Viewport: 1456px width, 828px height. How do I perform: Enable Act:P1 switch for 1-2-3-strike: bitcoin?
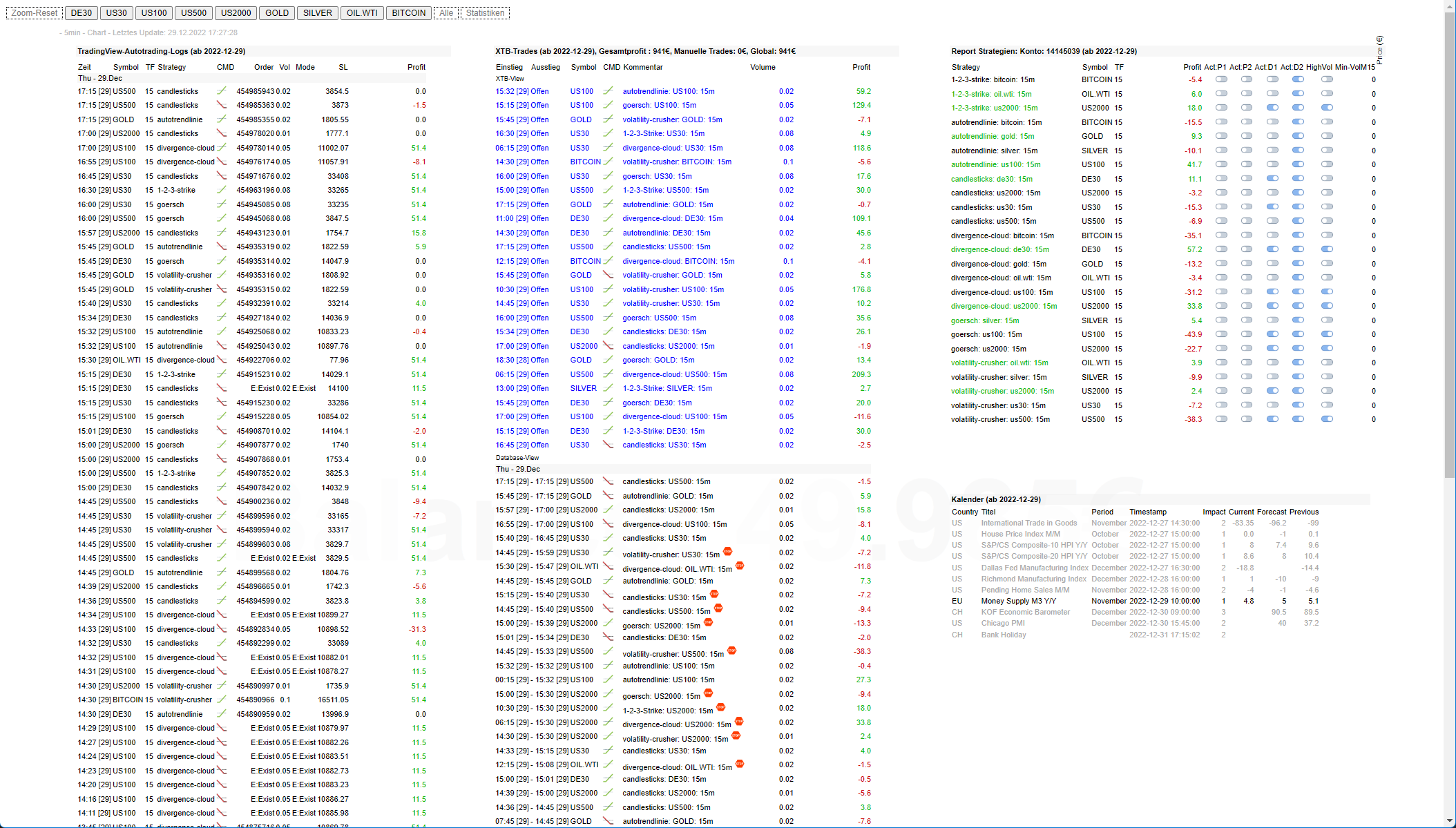coord(1221,79)
